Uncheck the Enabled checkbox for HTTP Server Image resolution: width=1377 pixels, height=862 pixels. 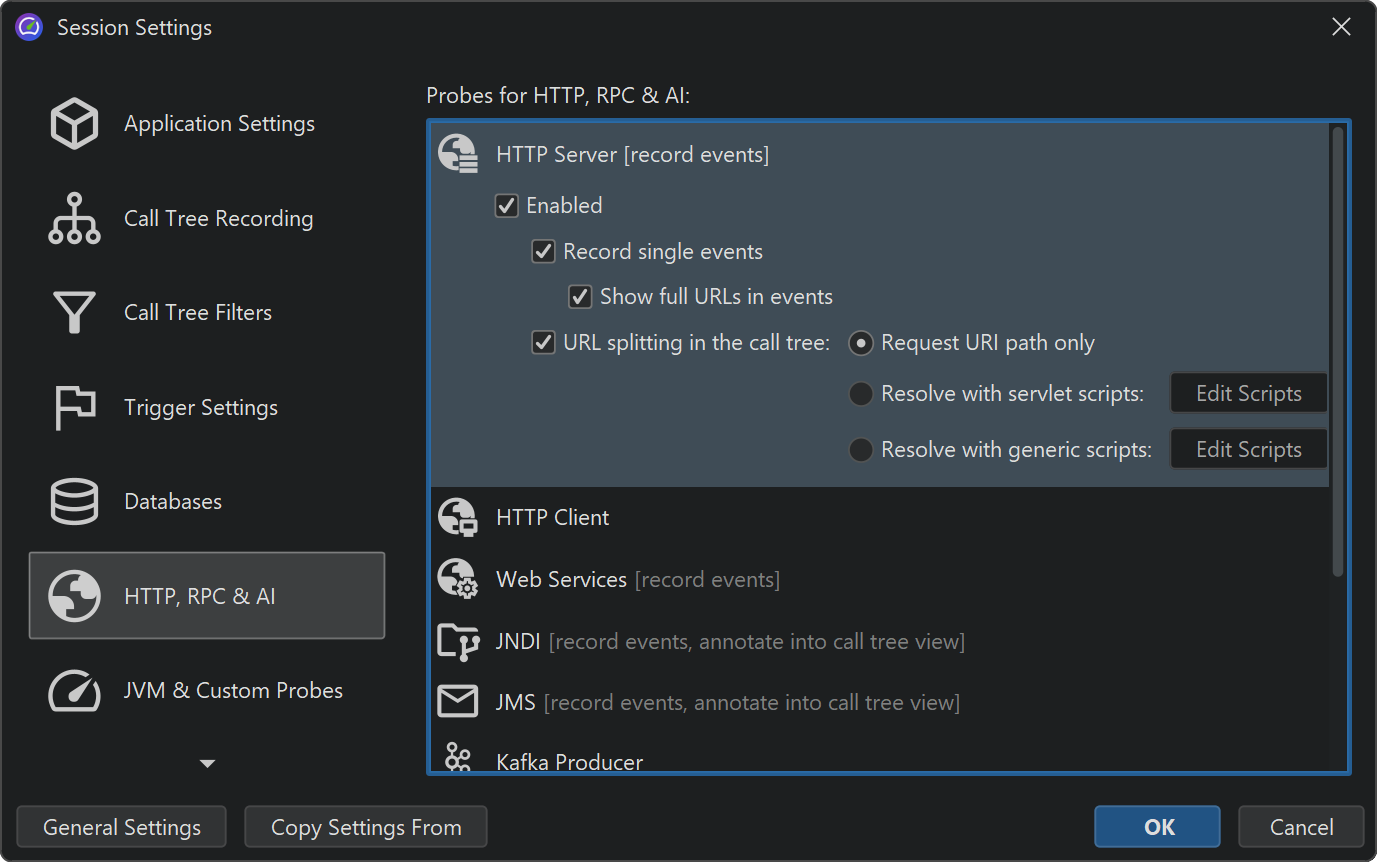(x=507, y=206)
